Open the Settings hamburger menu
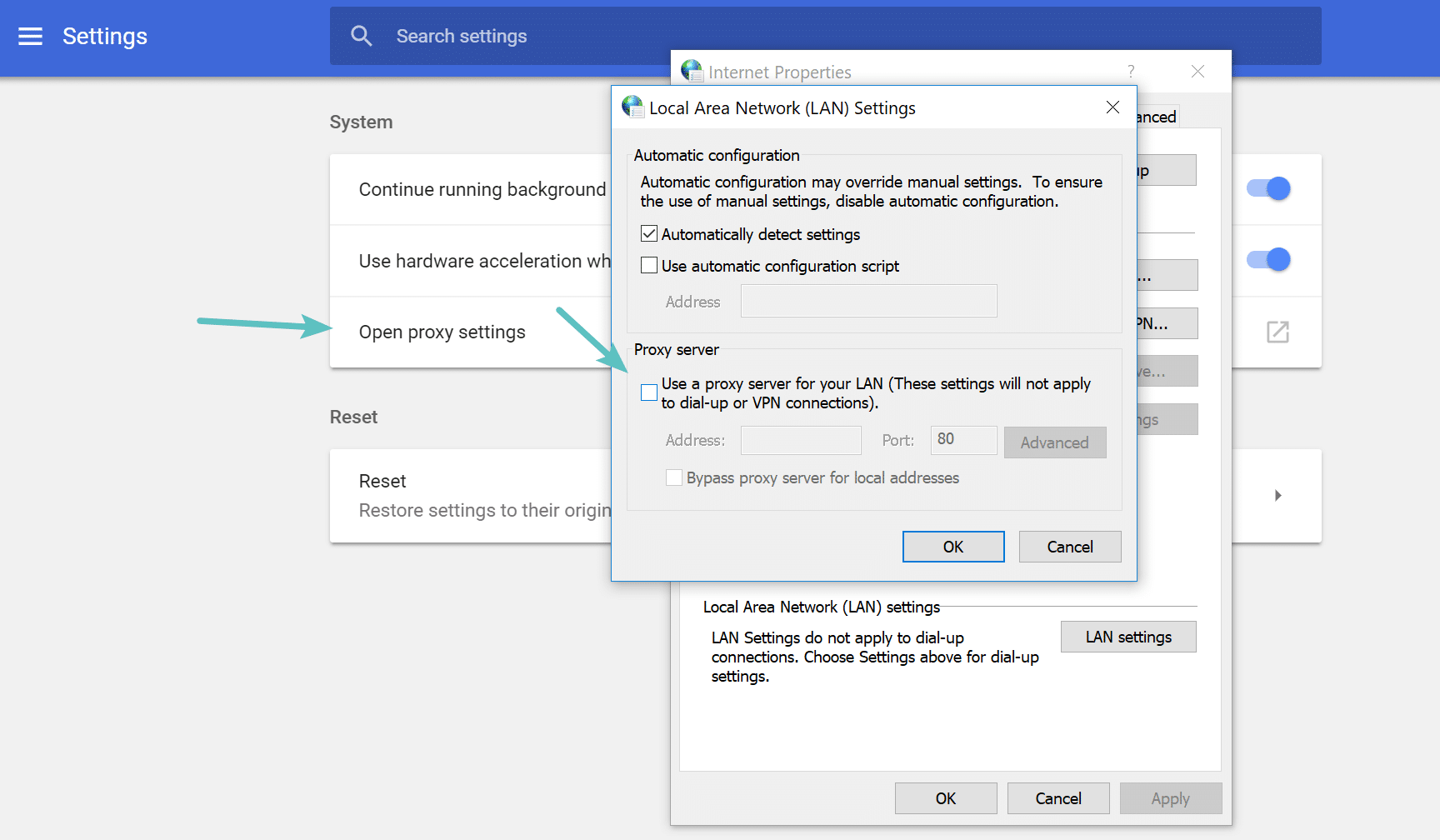The image size is (1440, 840). 30,36
